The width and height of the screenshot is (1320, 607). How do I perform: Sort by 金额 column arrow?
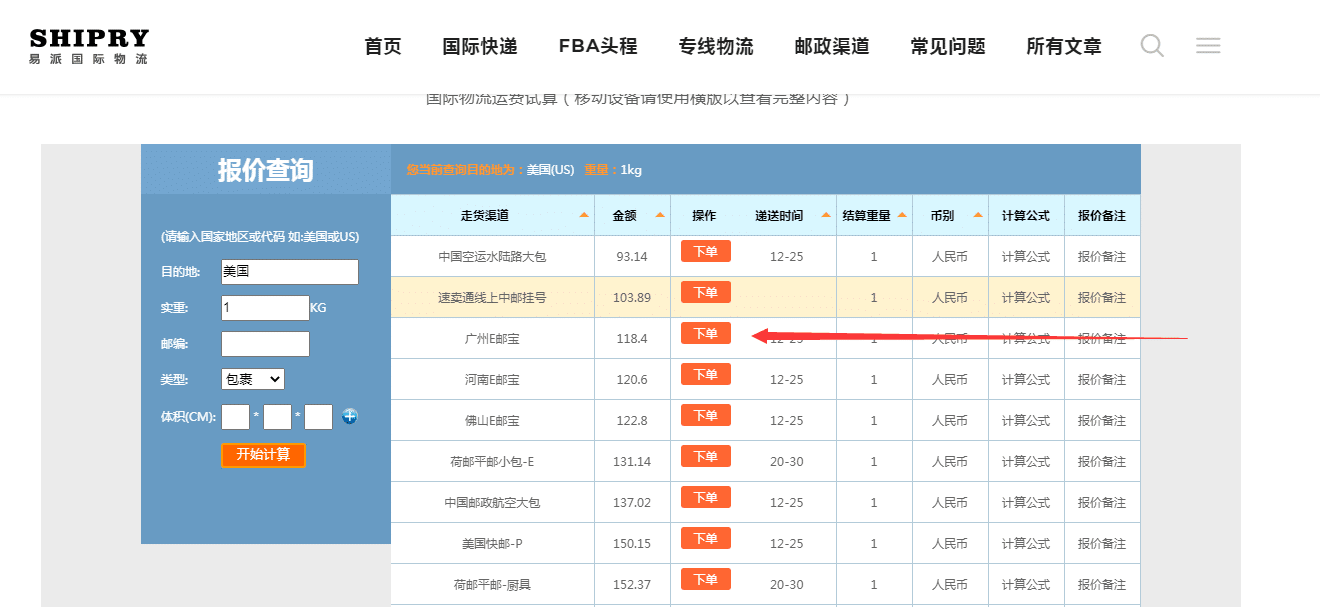660,216
